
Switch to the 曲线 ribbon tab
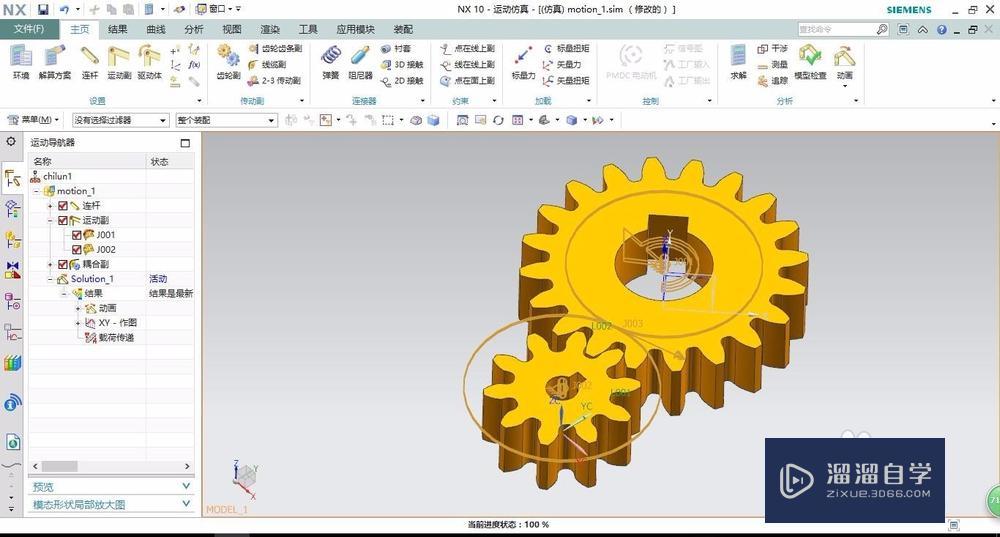pos(156,29)
